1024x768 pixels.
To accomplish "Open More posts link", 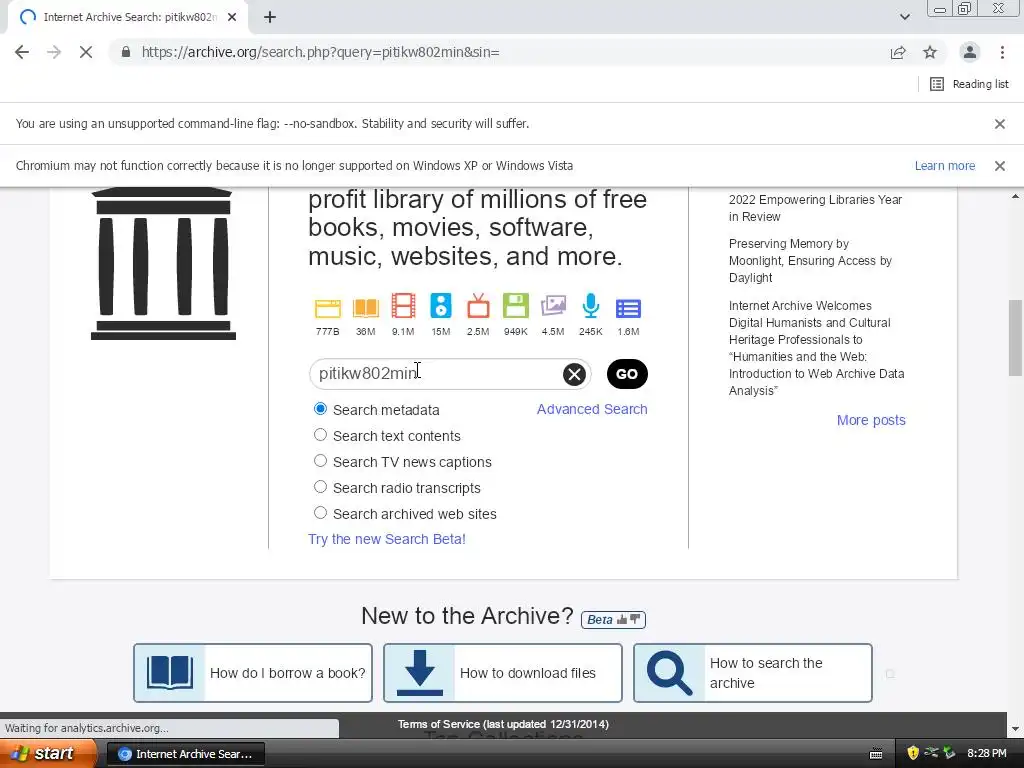I will click(x=871, y=420).
